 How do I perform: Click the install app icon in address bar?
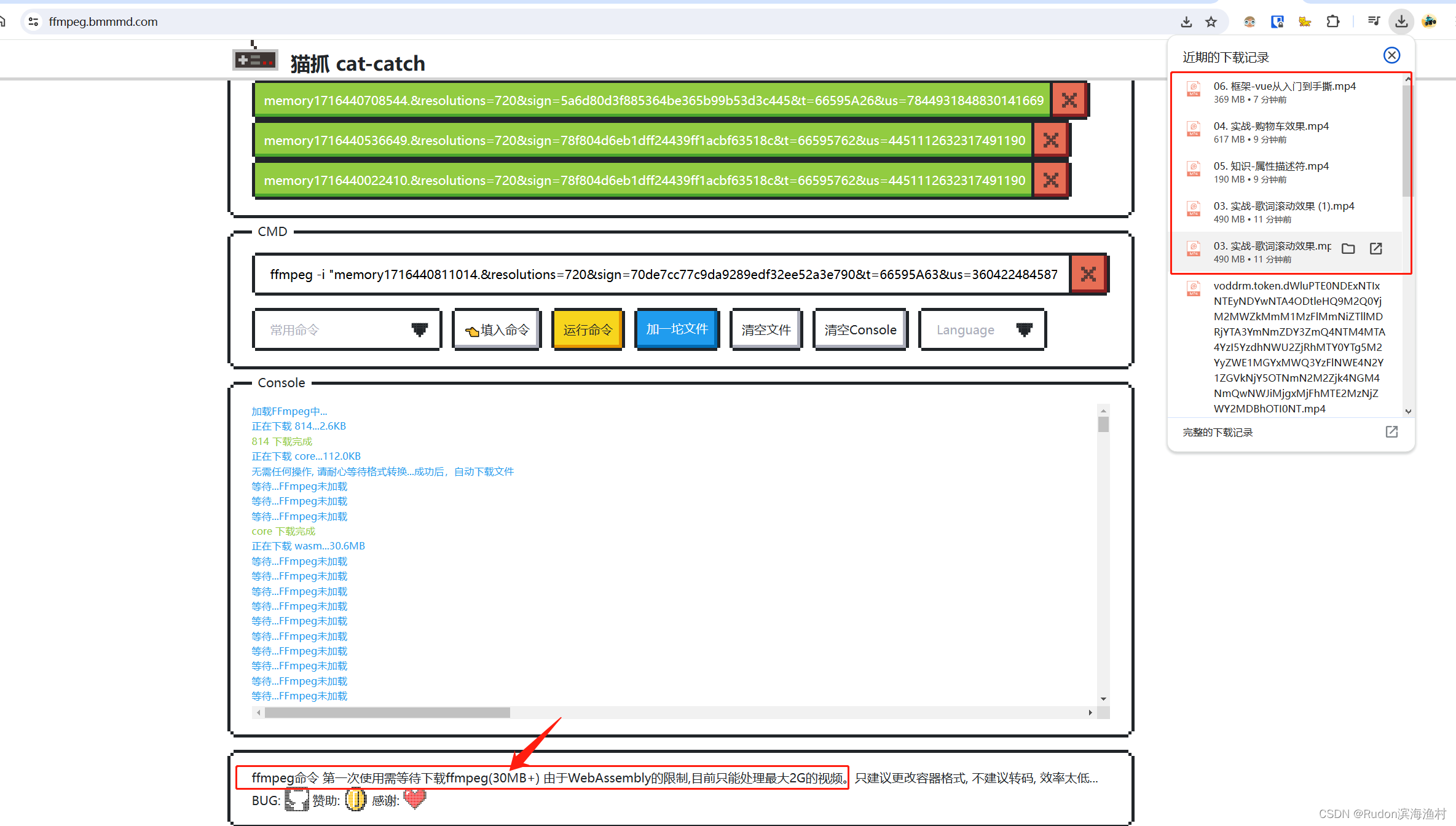(1186, 22)
